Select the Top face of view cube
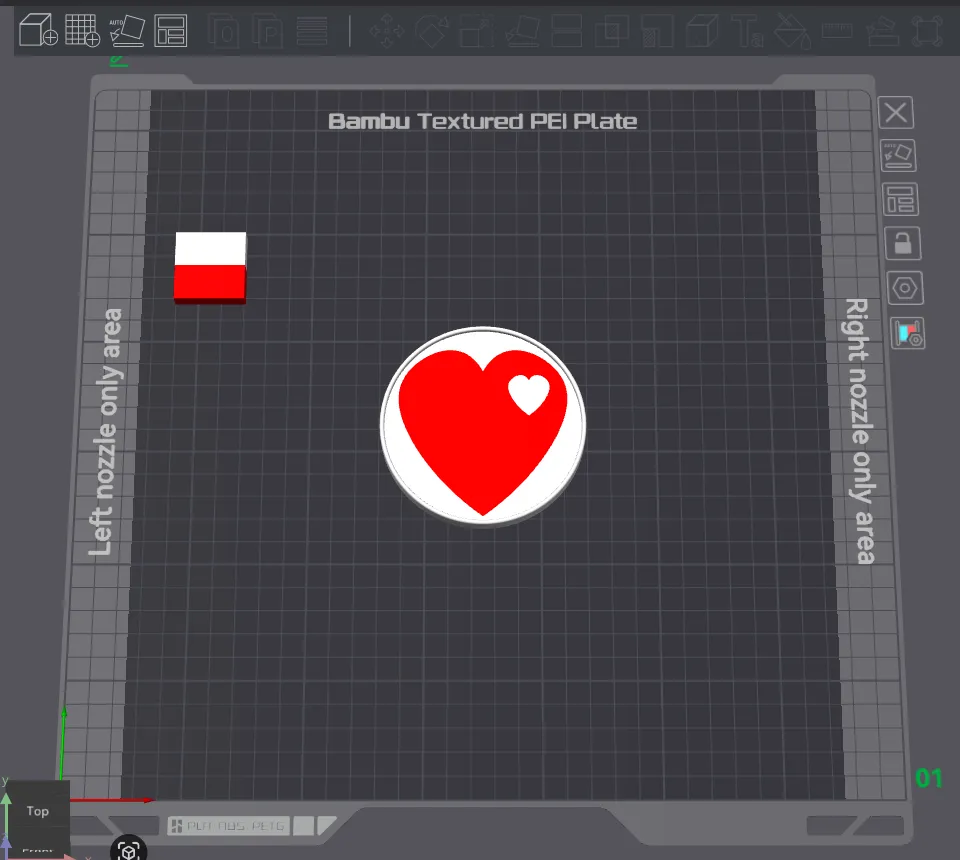 (37, 811)
